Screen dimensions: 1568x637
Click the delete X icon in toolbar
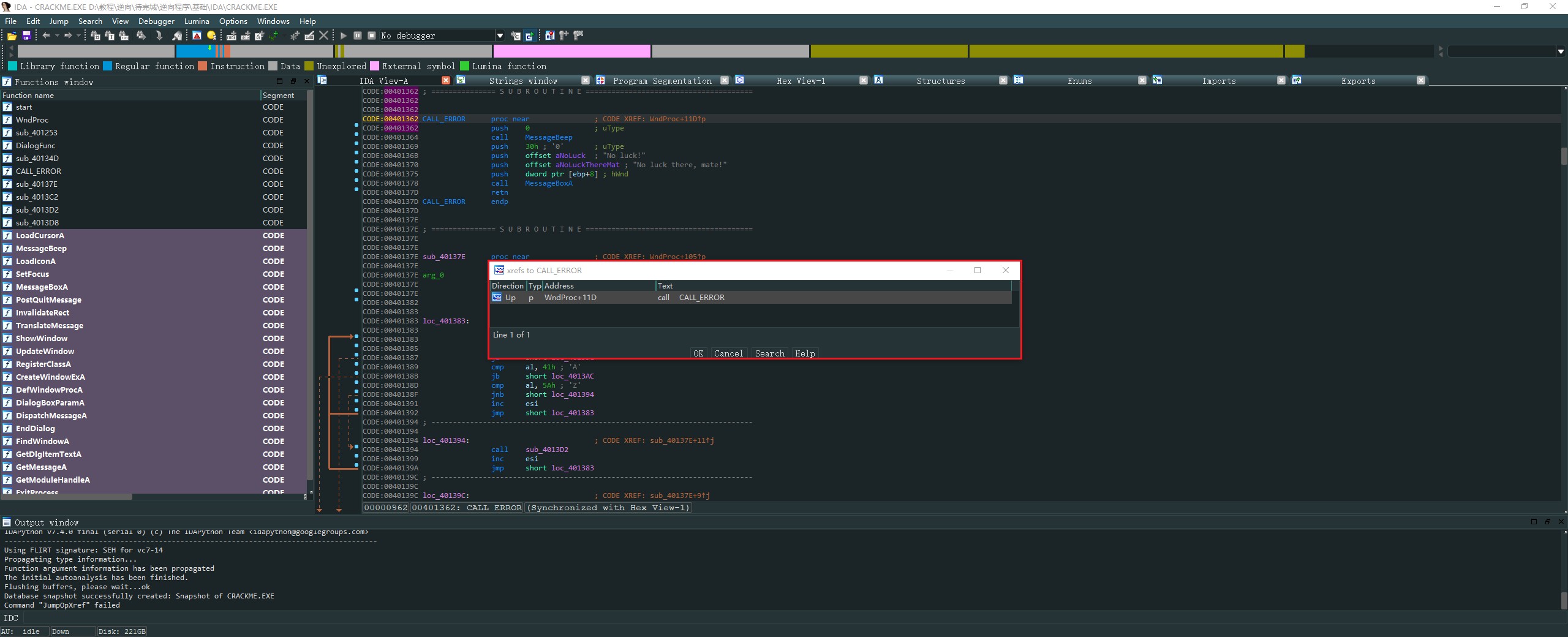pyautogui.click(x=324, y=36)
